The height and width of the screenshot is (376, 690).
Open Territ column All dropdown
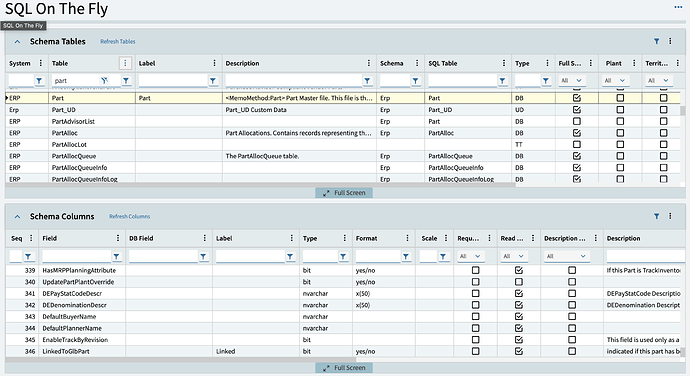pyautogui.click(x=658, y=81)
